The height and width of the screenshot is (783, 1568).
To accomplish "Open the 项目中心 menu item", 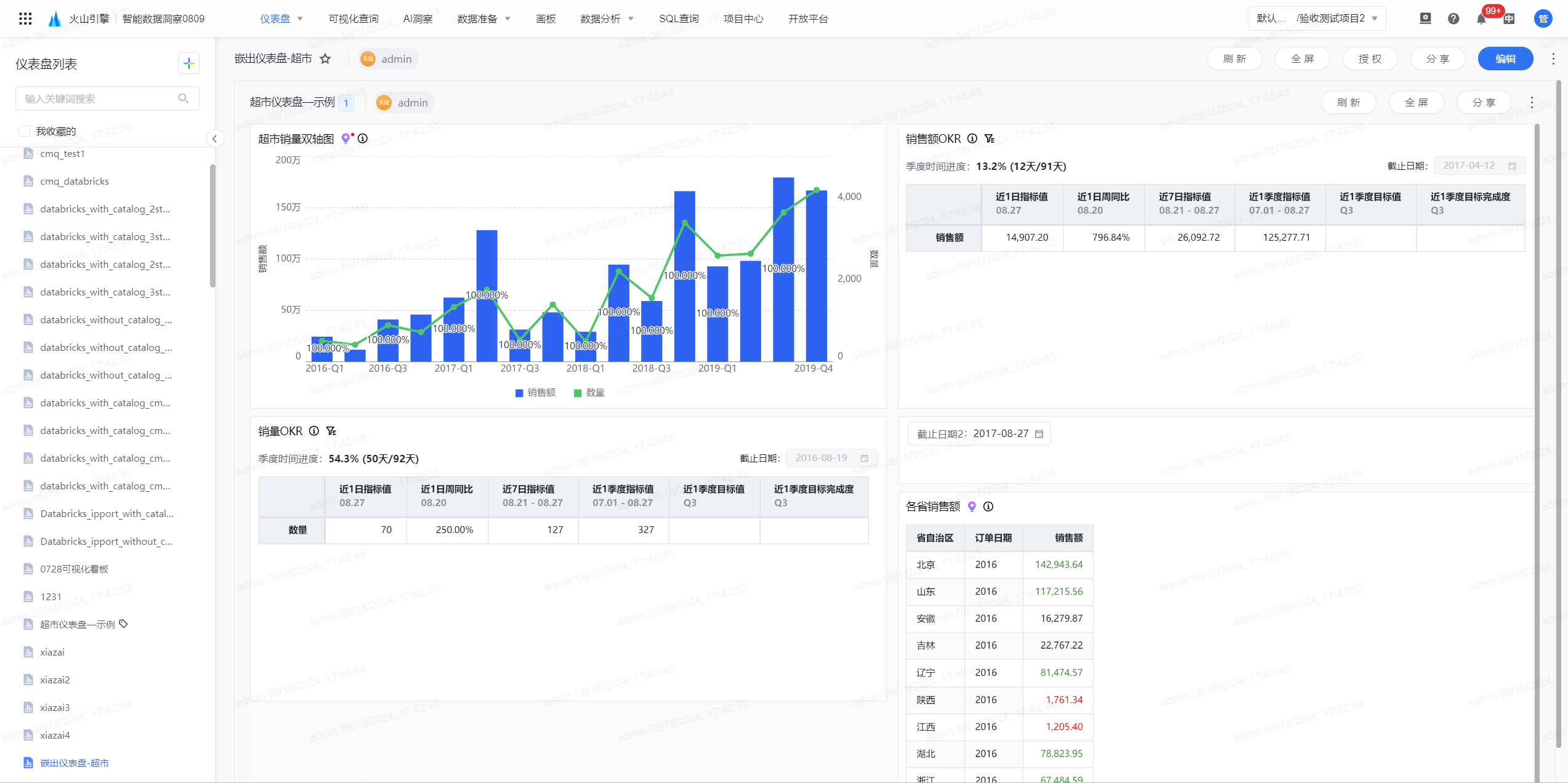I will 743,18.
